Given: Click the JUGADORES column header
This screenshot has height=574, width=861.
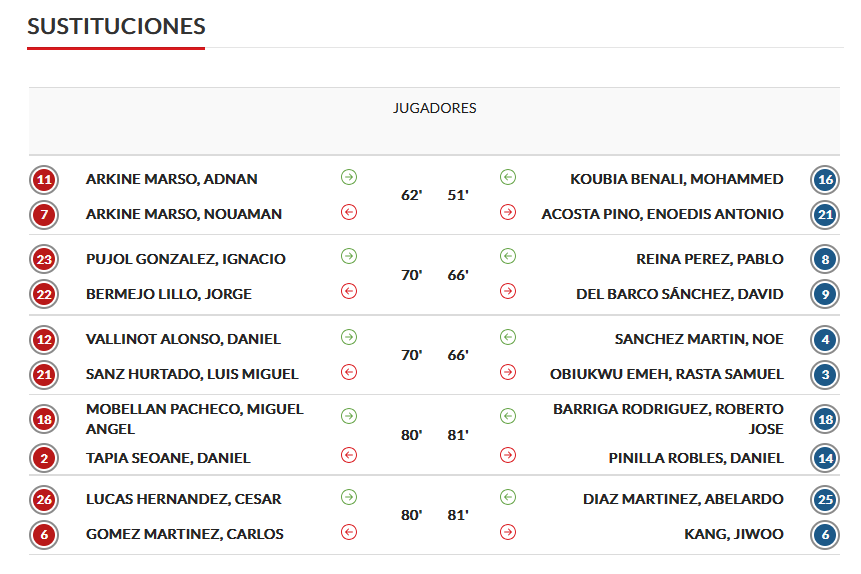Looking at the screenshot, I should [x=434, y=108].
